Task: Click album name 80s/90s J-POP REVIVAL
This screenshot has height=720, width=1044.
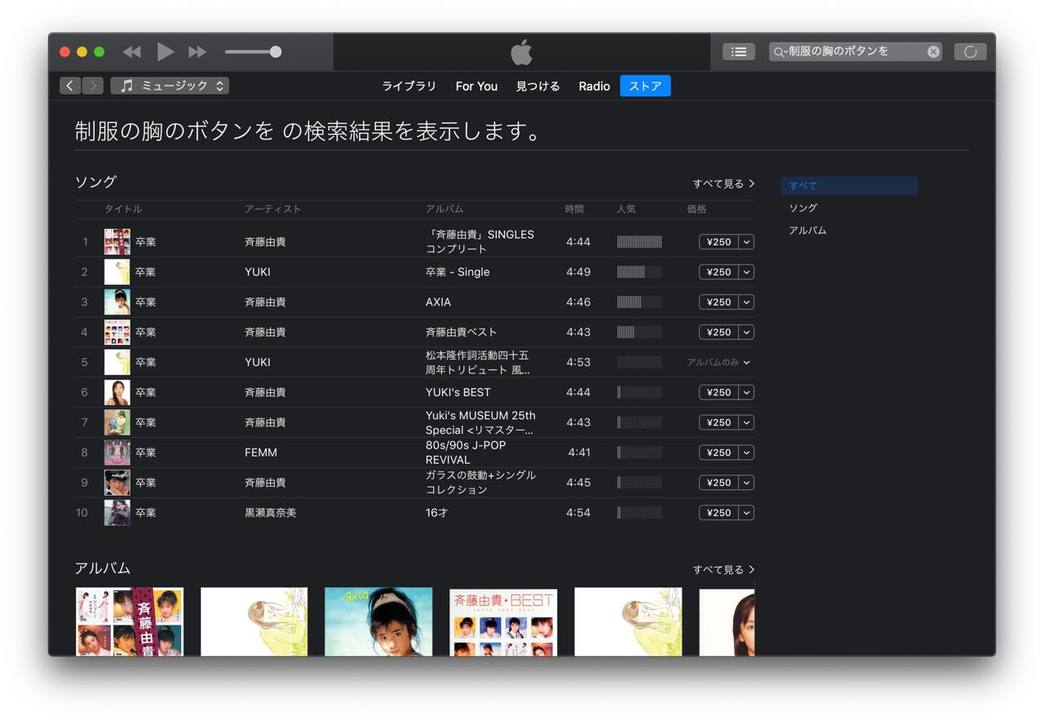Action: (465, 452)
